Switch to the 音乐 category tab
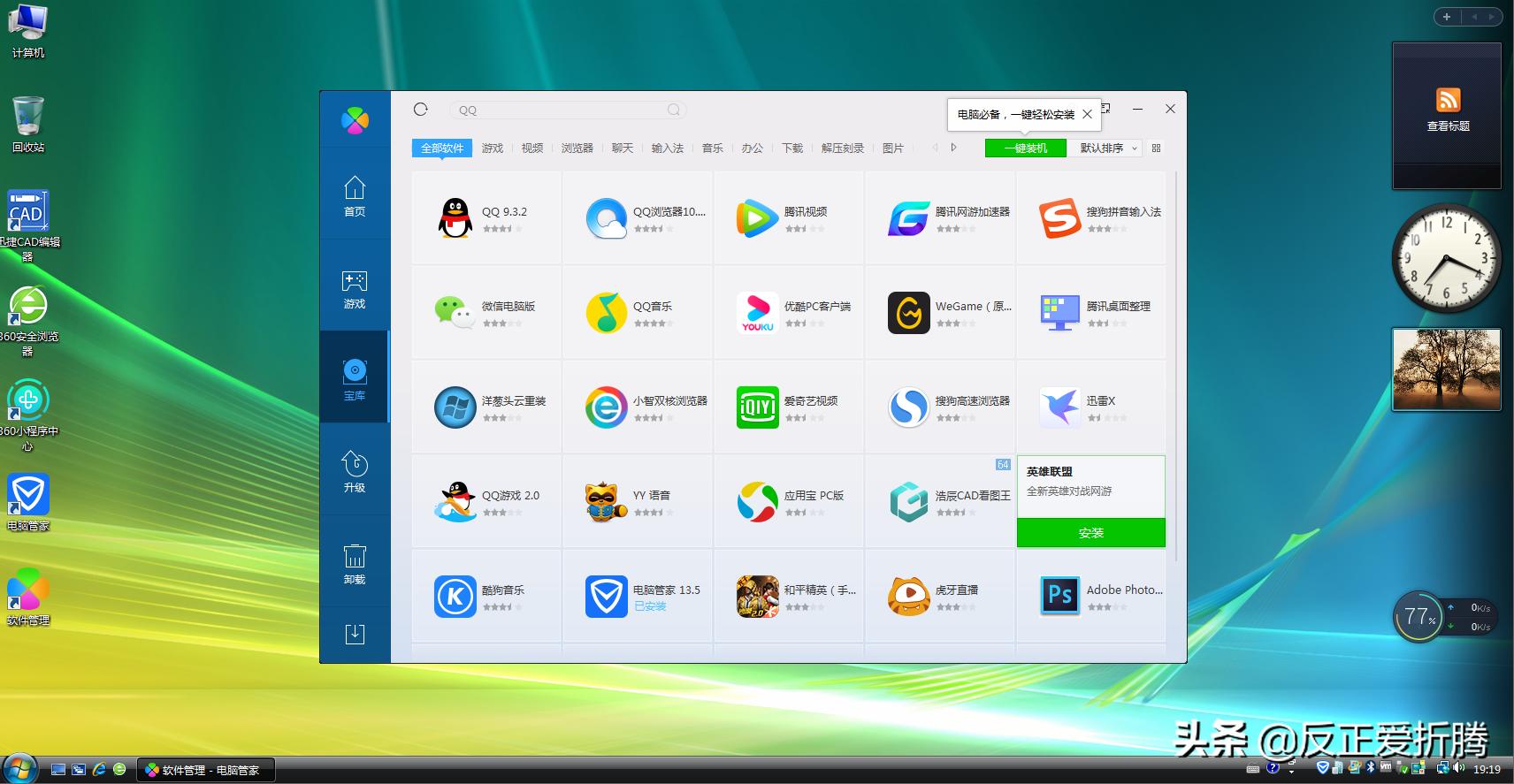1514x784 pixels. (713, 148)
